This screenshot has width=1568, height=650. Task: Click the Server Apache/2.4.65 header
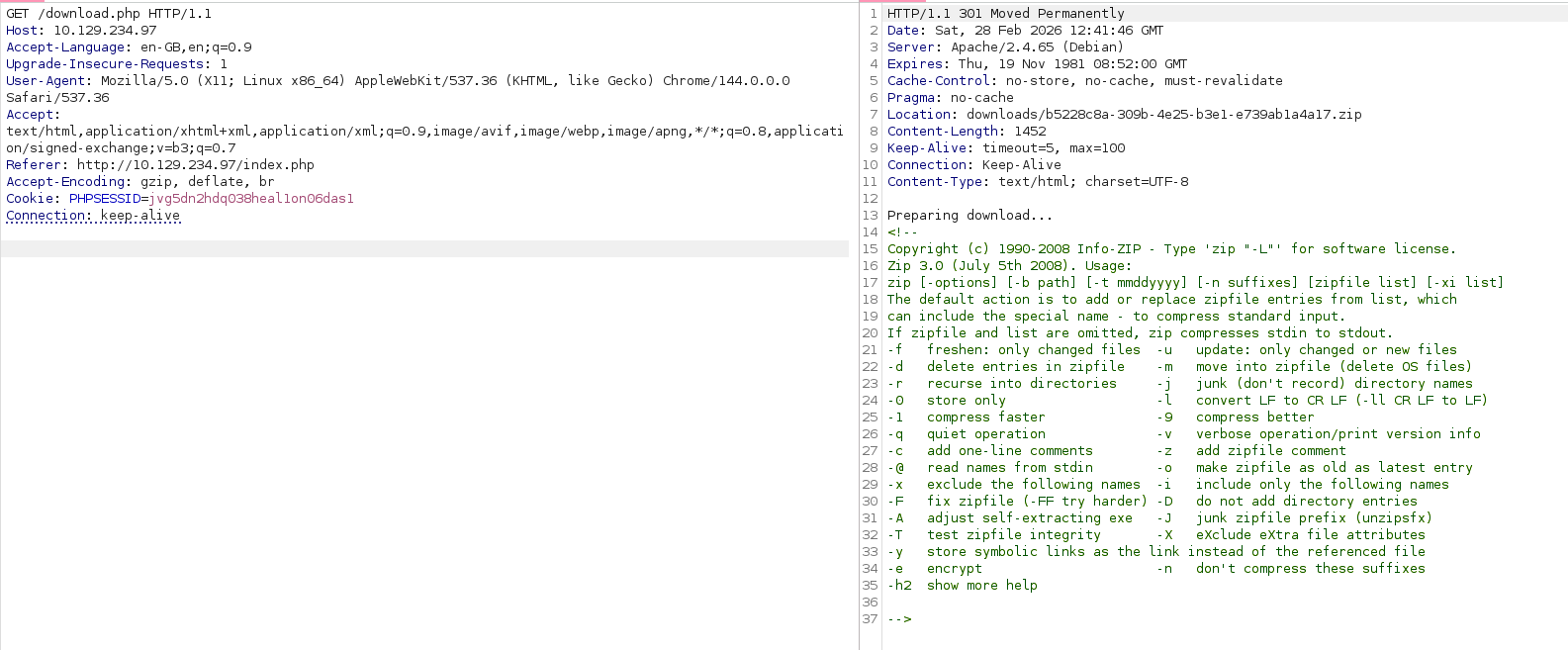click(x=1005, y=47)
